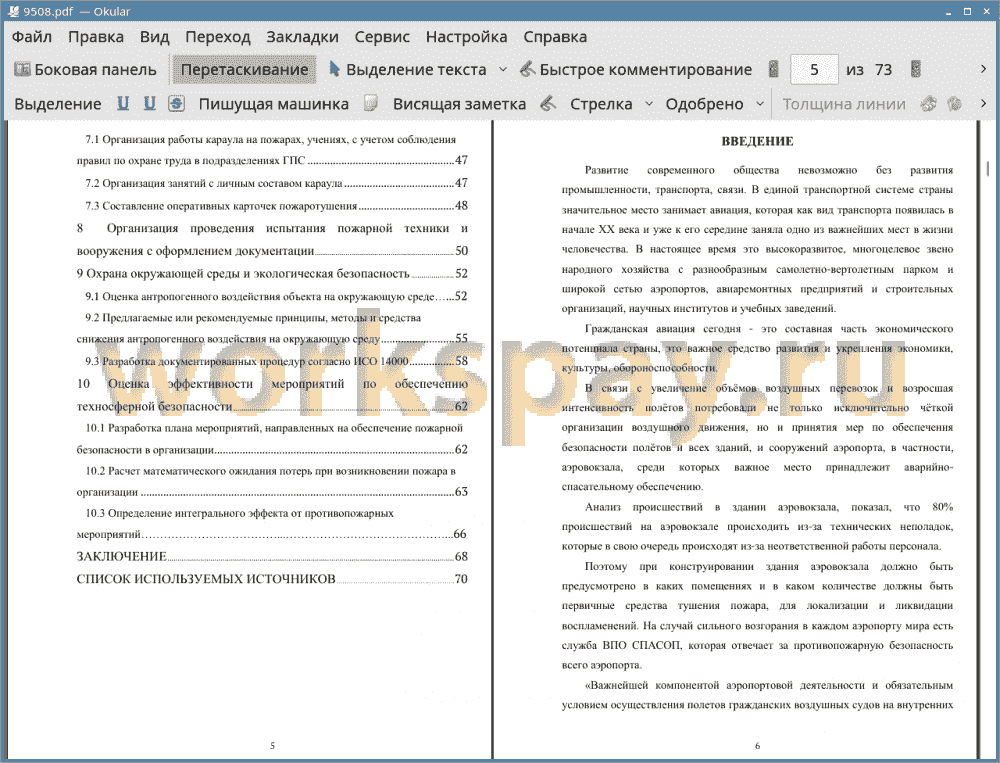1000x763 pixels.
Task: Click the ВВЕДЕНИЕ heading on the right page
Action: pos(757,142)
